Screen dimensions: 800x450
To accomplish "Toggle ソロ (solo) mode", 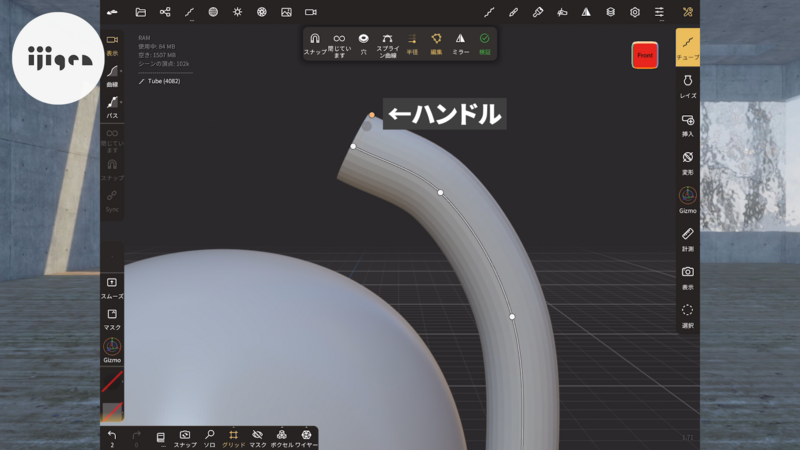I will point(209,438).
